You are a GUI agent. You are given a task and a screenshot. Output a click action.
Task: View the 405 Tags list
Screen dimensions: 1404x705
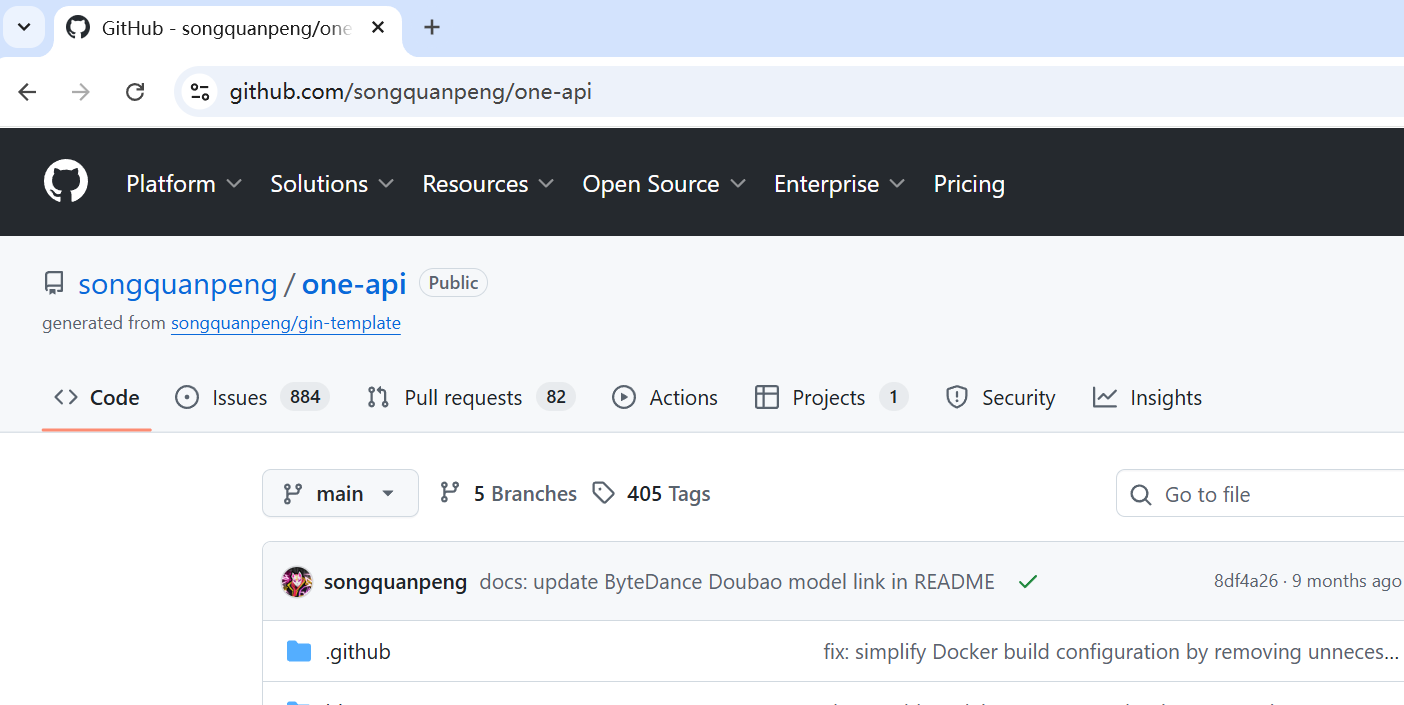point(651,493)
